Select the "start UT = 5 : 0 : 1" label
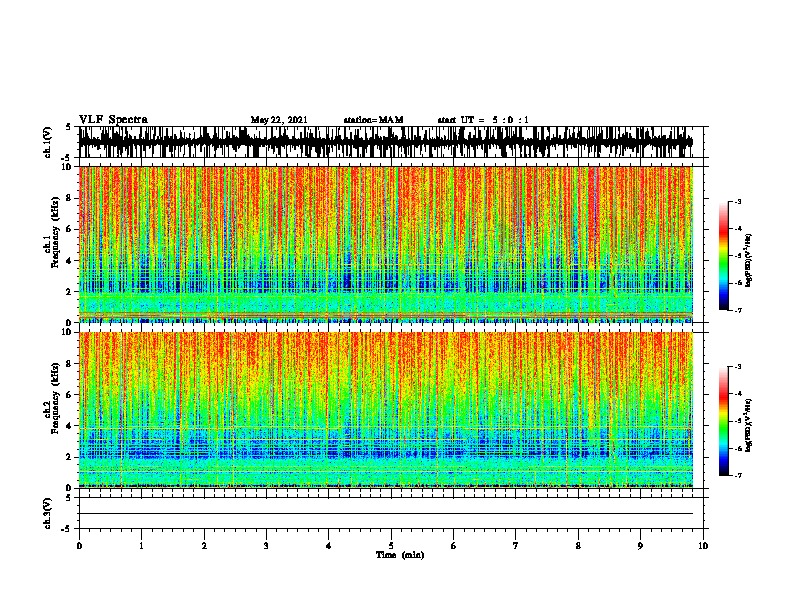 (483, 120)
